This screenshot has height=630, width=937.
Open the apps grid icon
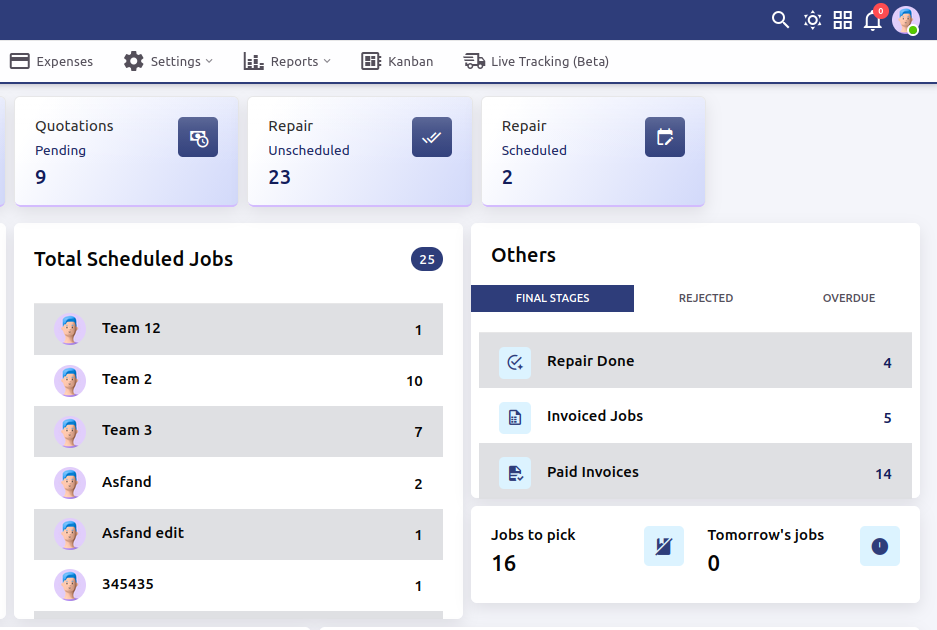(x=843, y=19)
